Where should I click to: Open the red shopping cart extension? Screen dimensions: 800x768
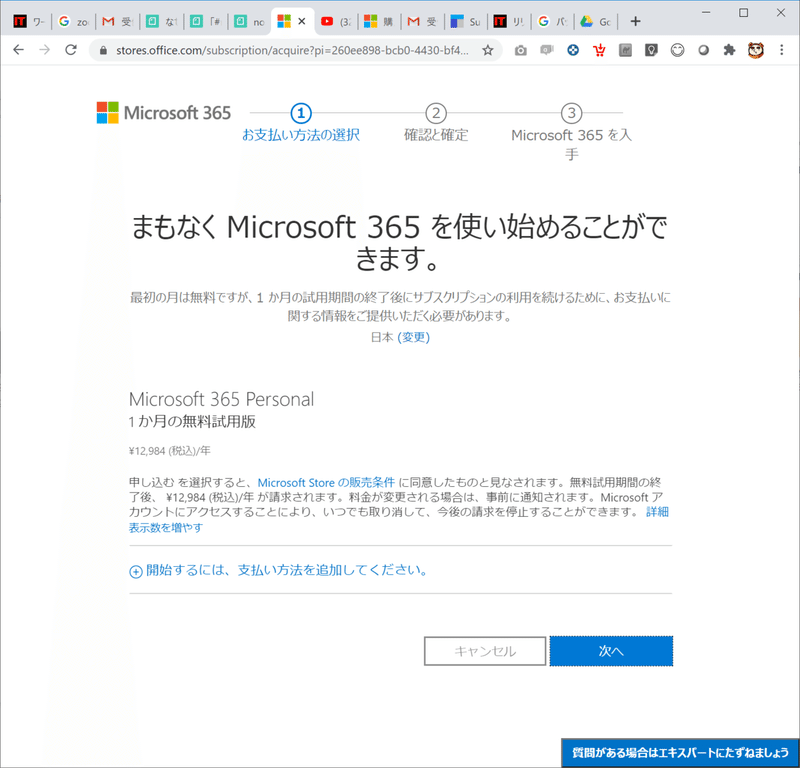coord(599,50)
